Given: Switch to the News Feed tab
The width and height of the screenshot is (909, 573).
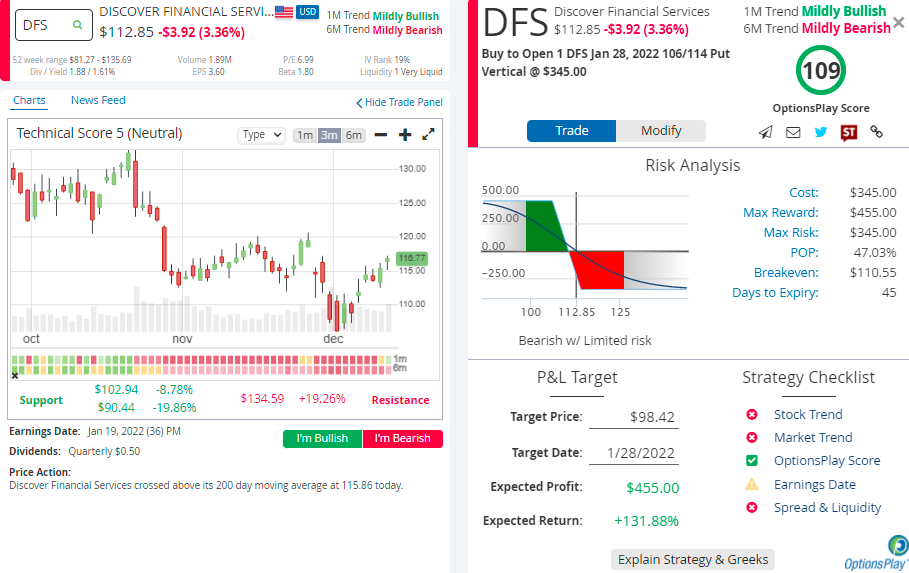Looking at the screenshot, I should 98,100.
